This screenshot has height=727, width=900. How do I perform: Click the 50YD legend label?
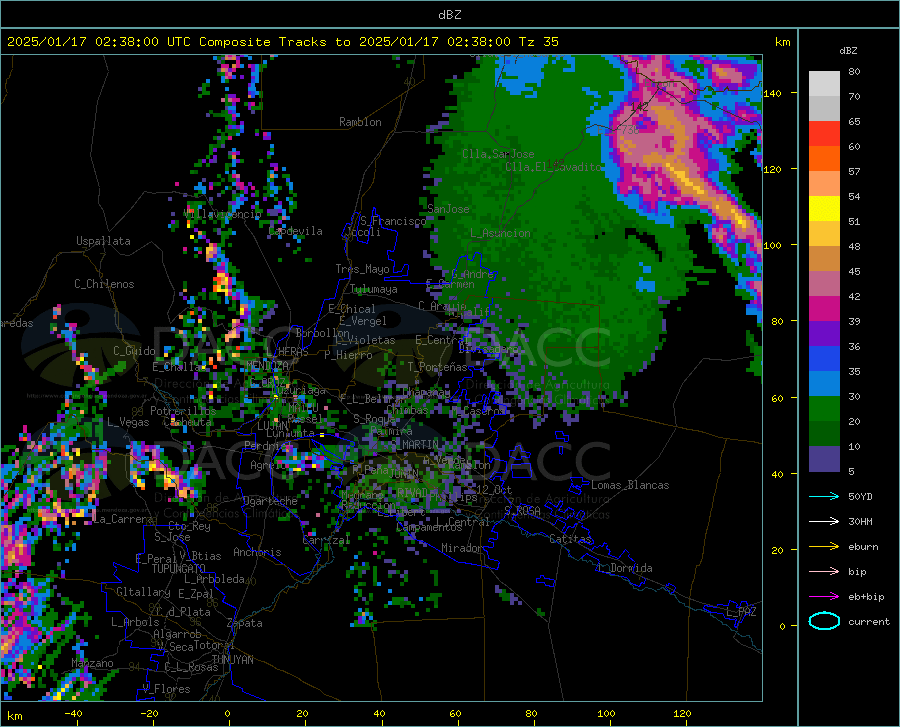[x=860, y=496]
